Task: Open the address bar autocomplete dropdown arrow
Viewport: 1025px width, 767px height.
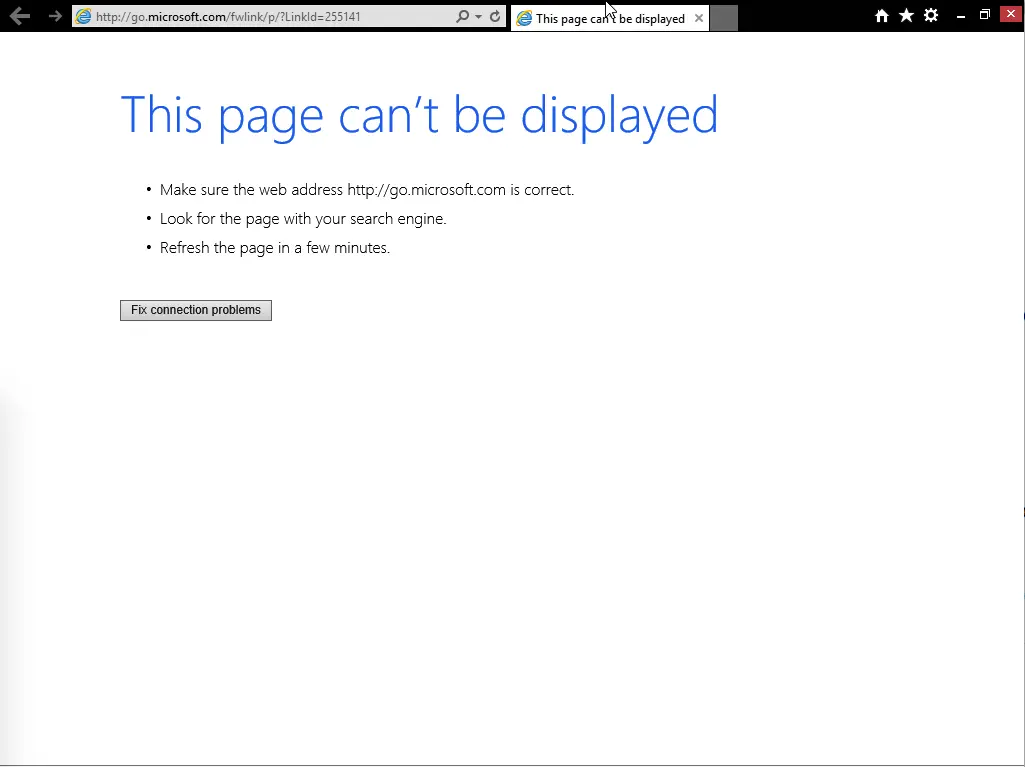Action: [x=479, y=17]
